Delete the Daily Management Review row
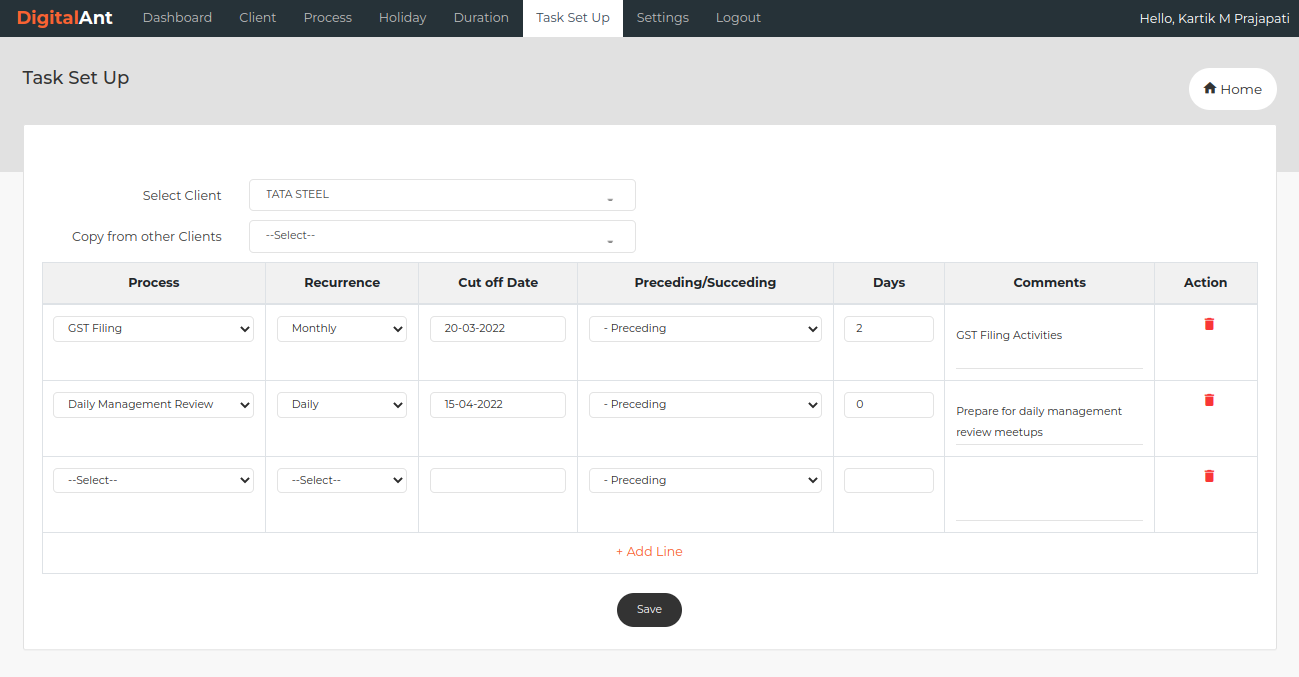 [x=1209, y=400]
